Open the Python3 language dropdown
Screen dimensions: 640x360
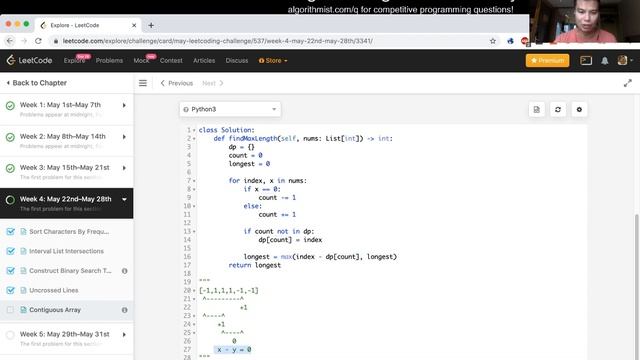(230, 109)
